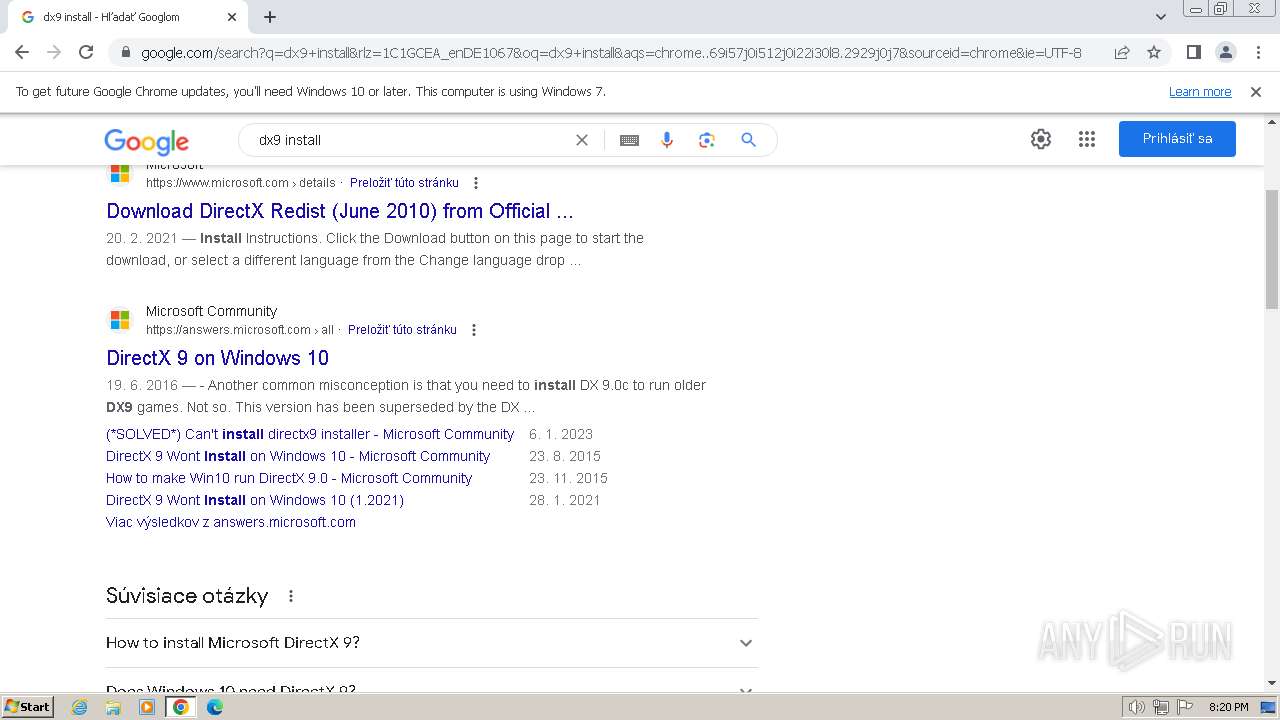The width and height of the screenshot is (1280, 720).
Task: Click the Prihlásiť sa sign-in button
Action: 1177,139
